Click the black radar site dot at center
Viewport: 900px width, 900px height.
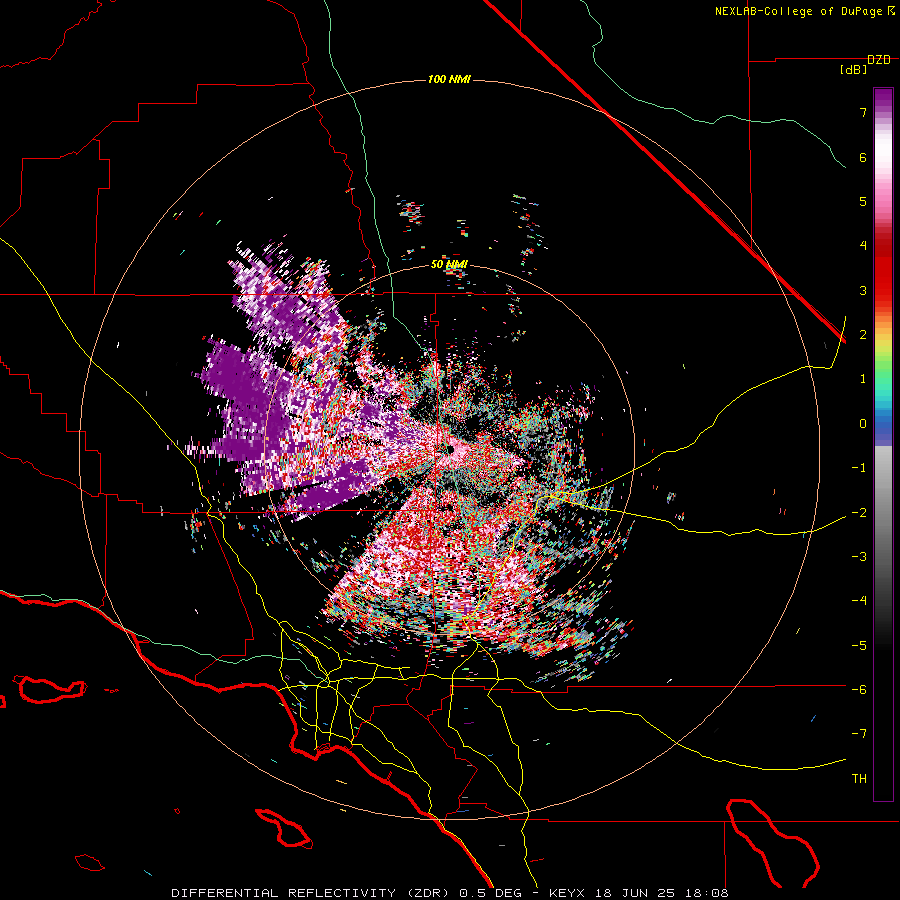pyautogui.click(x=449, y=449)
